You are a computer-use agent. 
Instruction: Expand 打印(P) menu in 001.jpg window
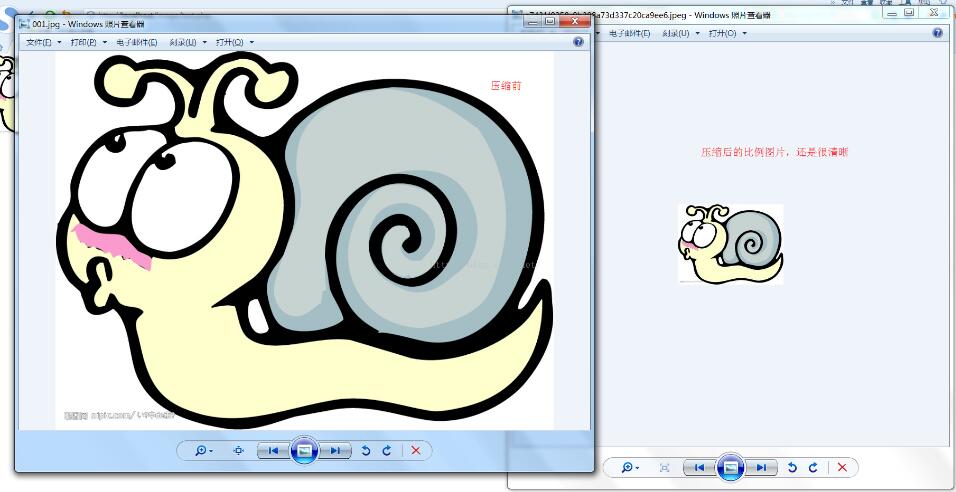coord(87,42)
